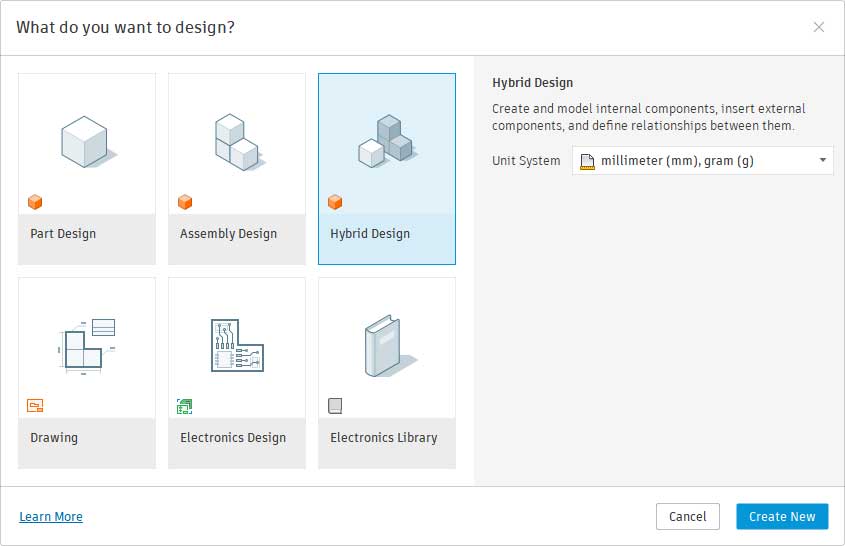Click small green chip badge on Electronics Design
This screenshot has width=845, height=546.
click(x=184, y=406)
